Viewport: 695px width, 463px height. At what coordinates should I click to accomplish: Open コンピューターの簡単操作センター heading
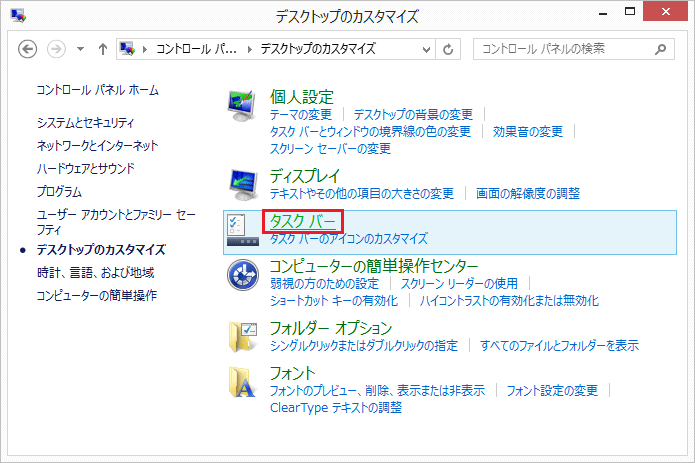374,266
